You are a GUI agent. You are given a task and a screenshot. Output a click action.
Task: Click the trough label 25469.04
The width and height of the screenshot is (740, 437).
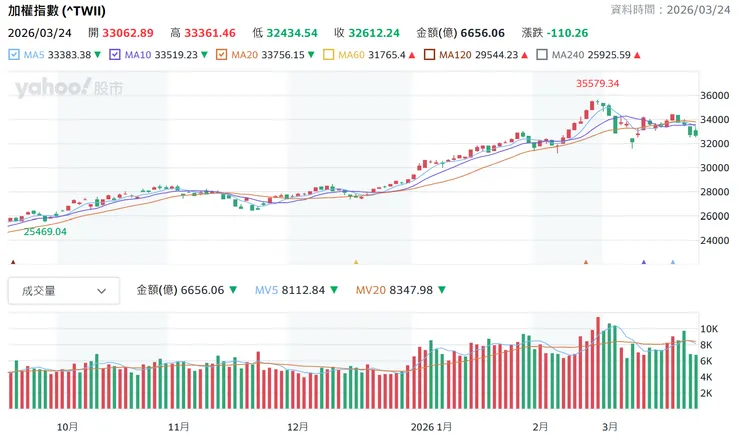[x=45, y=232]
